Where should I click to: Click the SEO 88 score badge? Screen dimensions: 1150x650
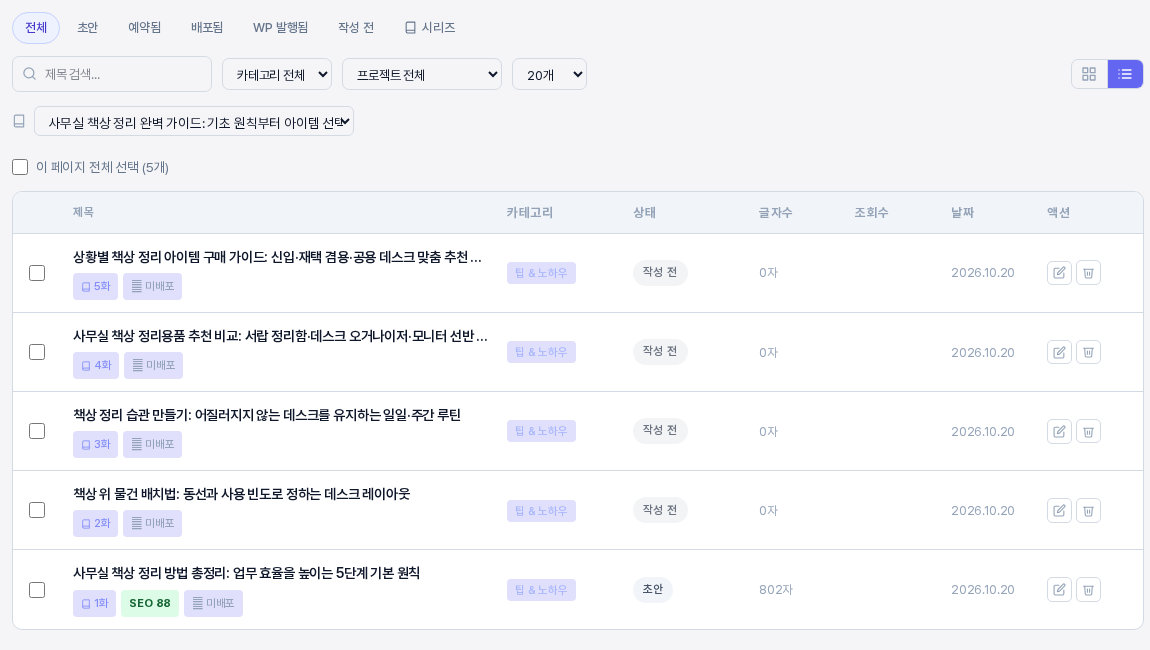coord(150,603)
